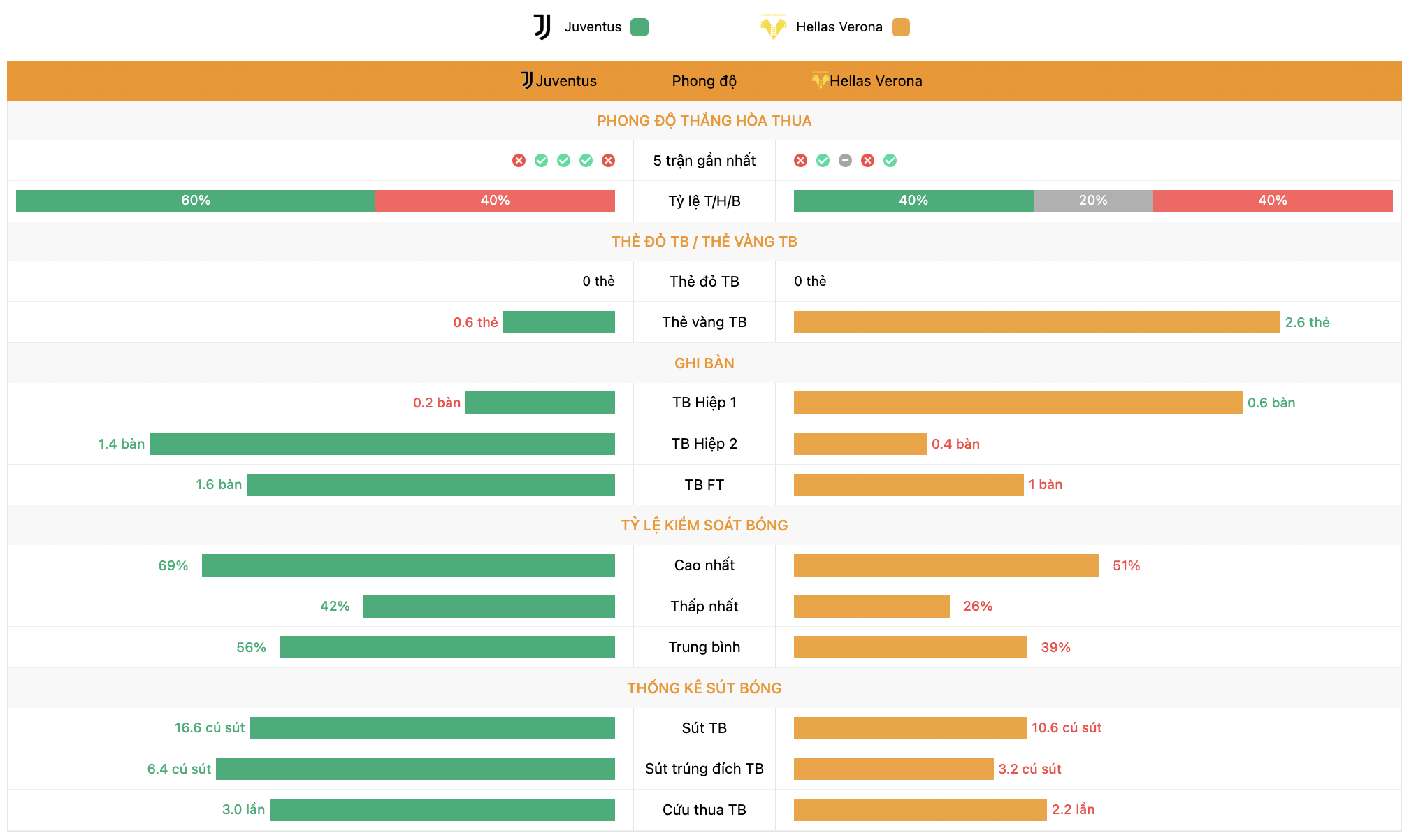Click the Thấp nhất possession label
Image resolution: width=1409 pixels, height=840 pixels.
click(704, 607)
